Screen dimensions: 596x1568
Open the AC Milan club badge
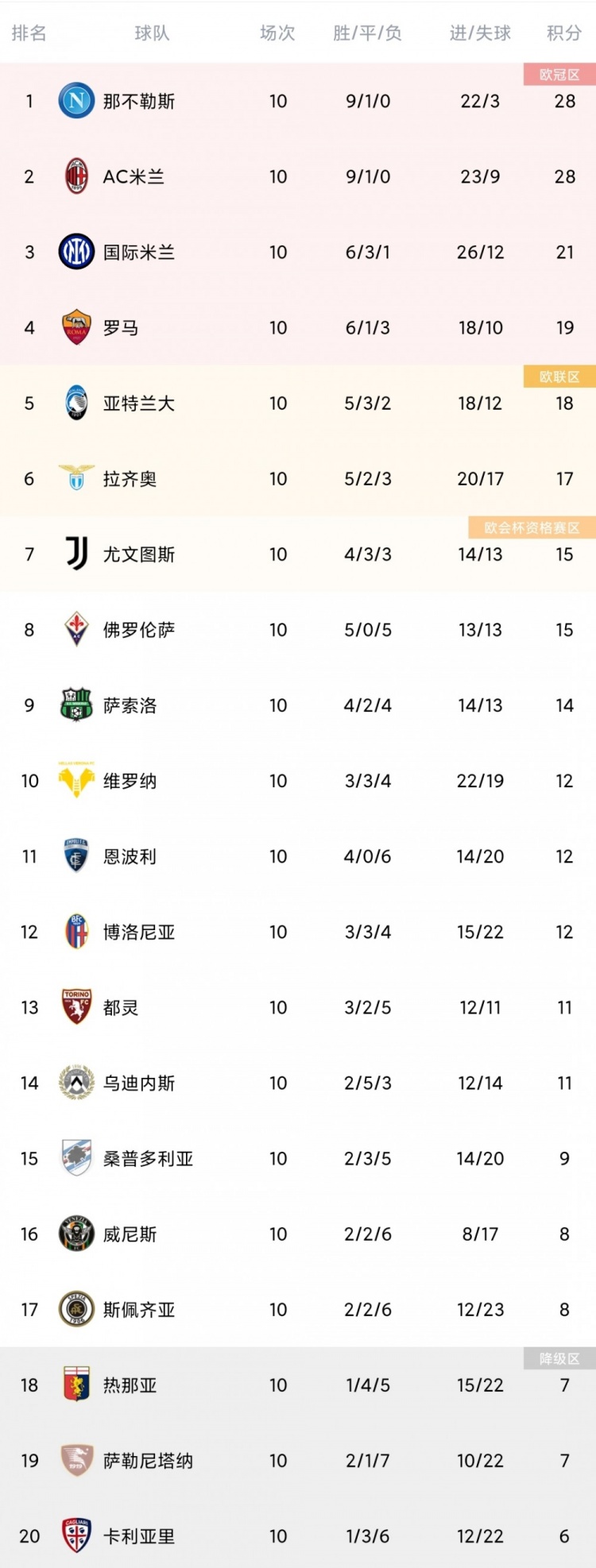[x=76, y=176]
